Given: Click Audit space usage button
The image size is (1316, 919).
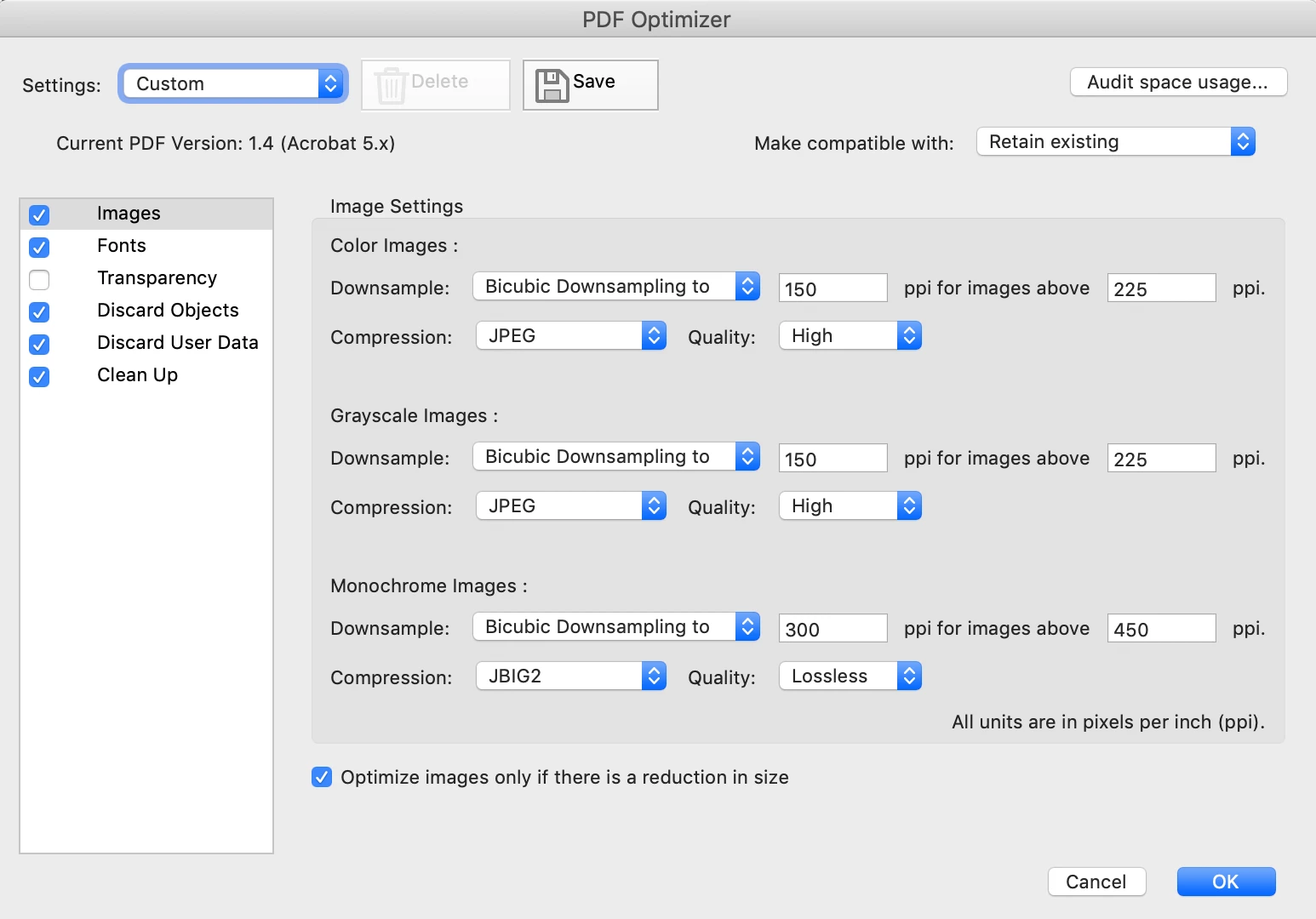Looking at the screenshot, I should 1178,82.
